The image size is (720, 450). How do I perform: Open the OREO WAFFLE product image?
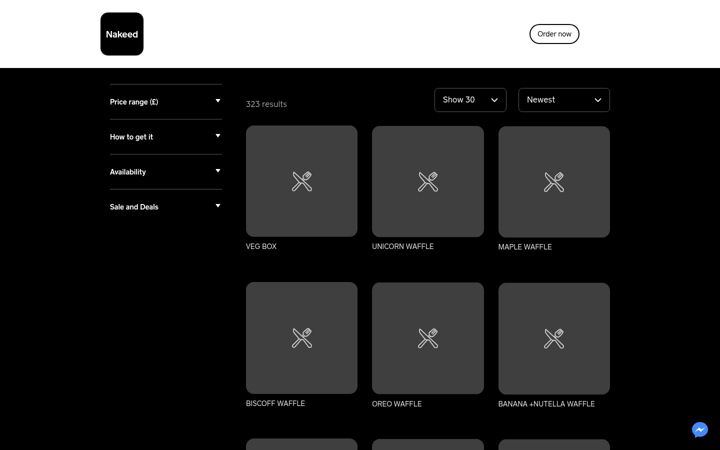point(428,338)
